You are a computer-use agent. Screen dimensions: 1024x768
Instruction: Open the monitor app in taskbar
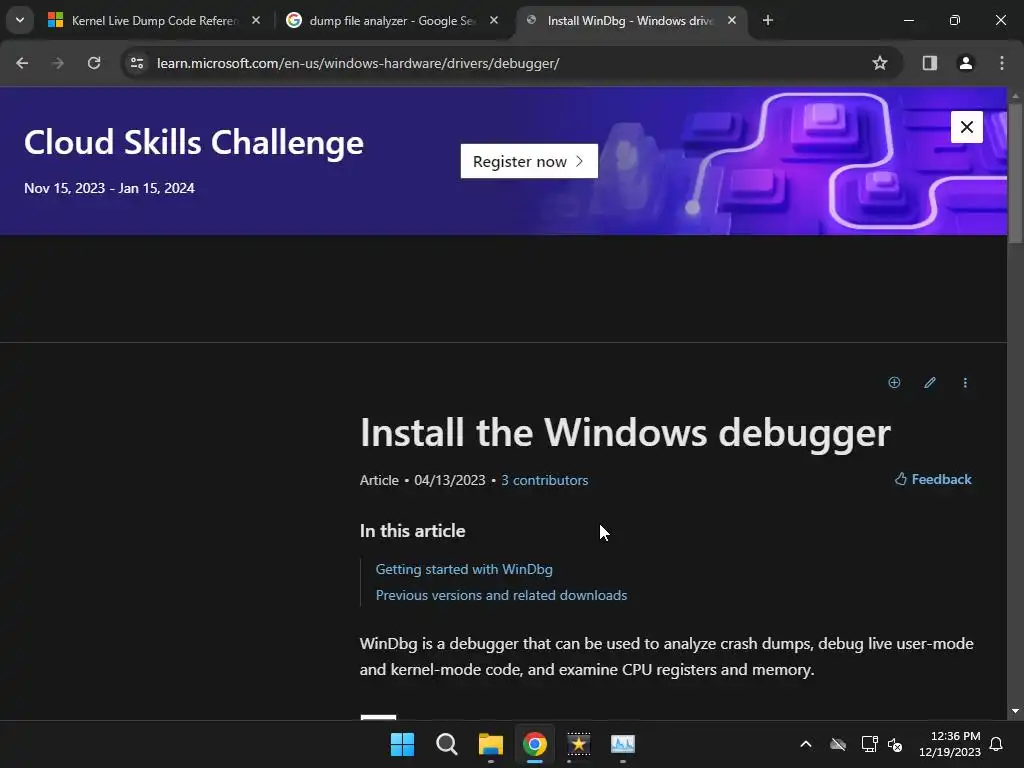623,744
